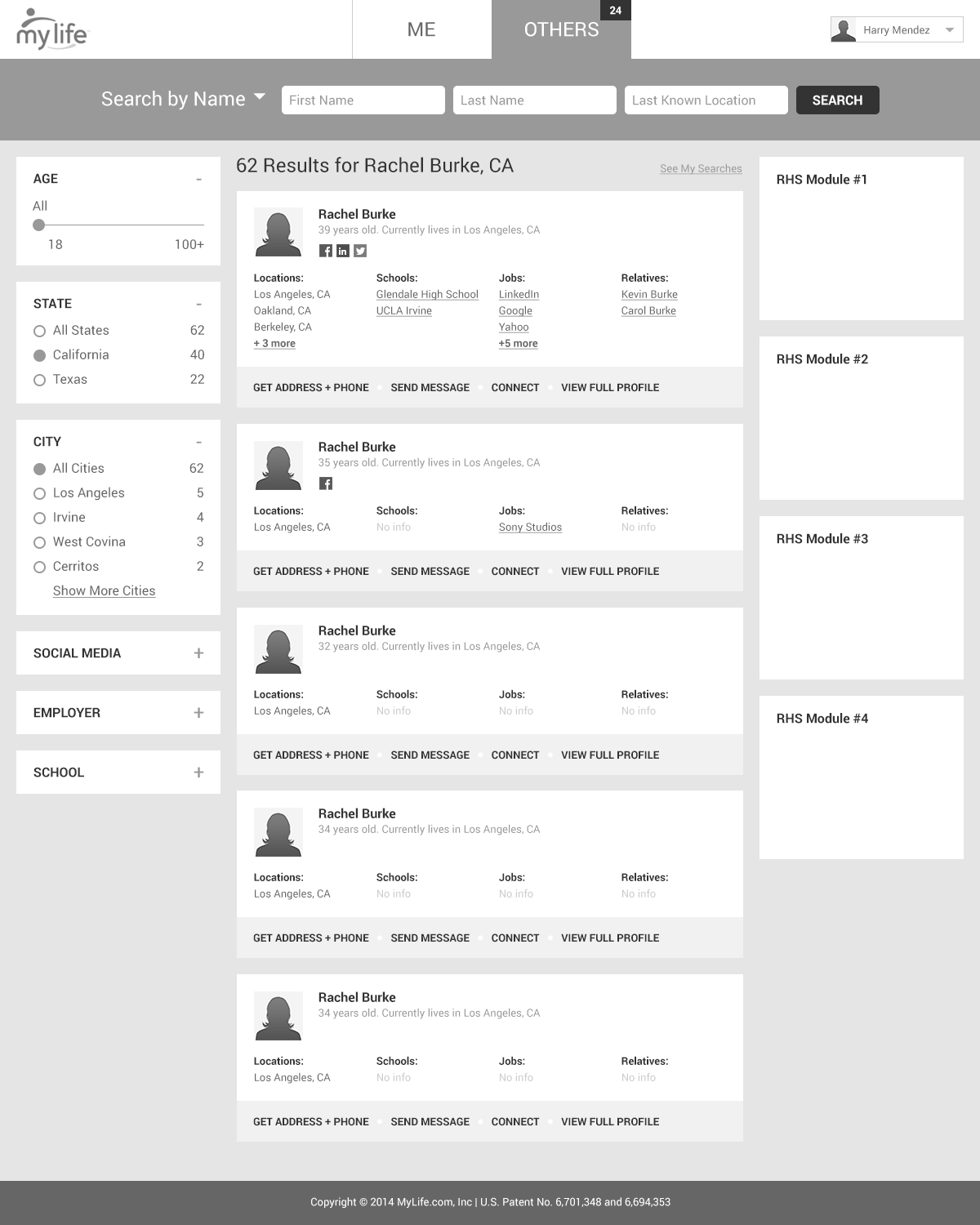The width and height of the screenshot is (980, 1225).
Task: Open See My Searches link
Action: point(701,168)
